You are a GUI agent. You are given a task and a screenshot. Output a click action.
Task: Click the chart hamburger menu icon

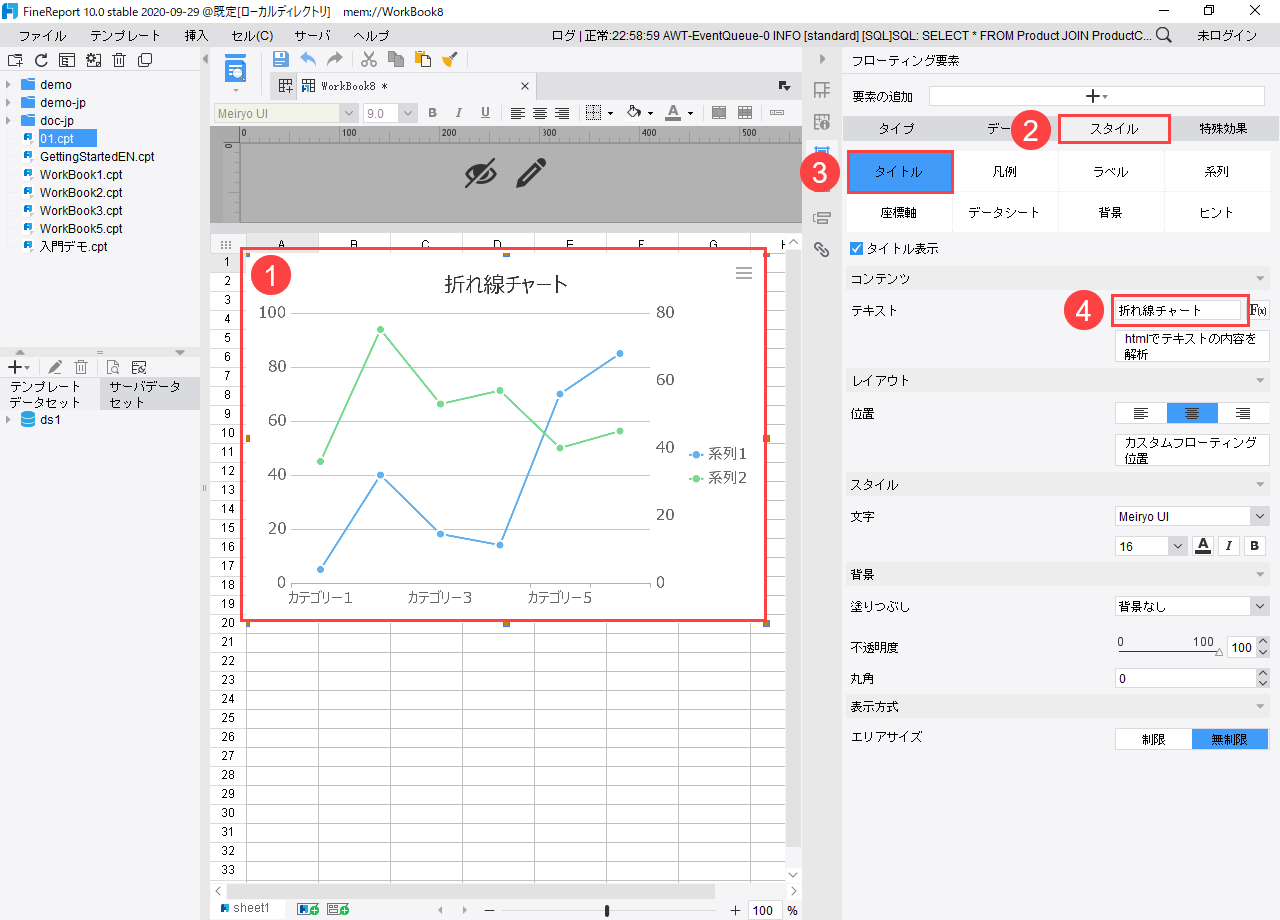[744, 273]
